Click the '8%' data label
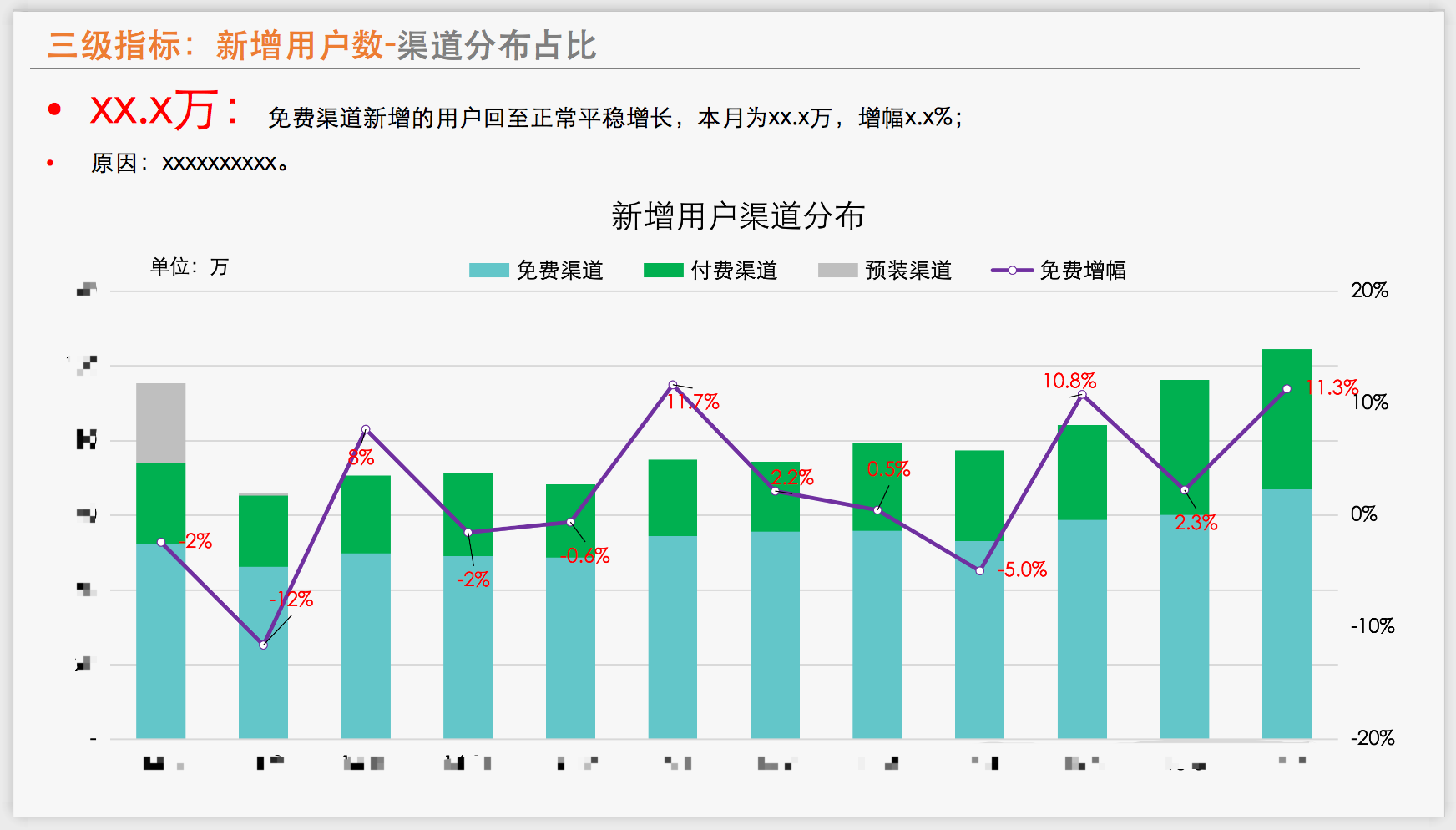1456x830 pixels. 361,457
